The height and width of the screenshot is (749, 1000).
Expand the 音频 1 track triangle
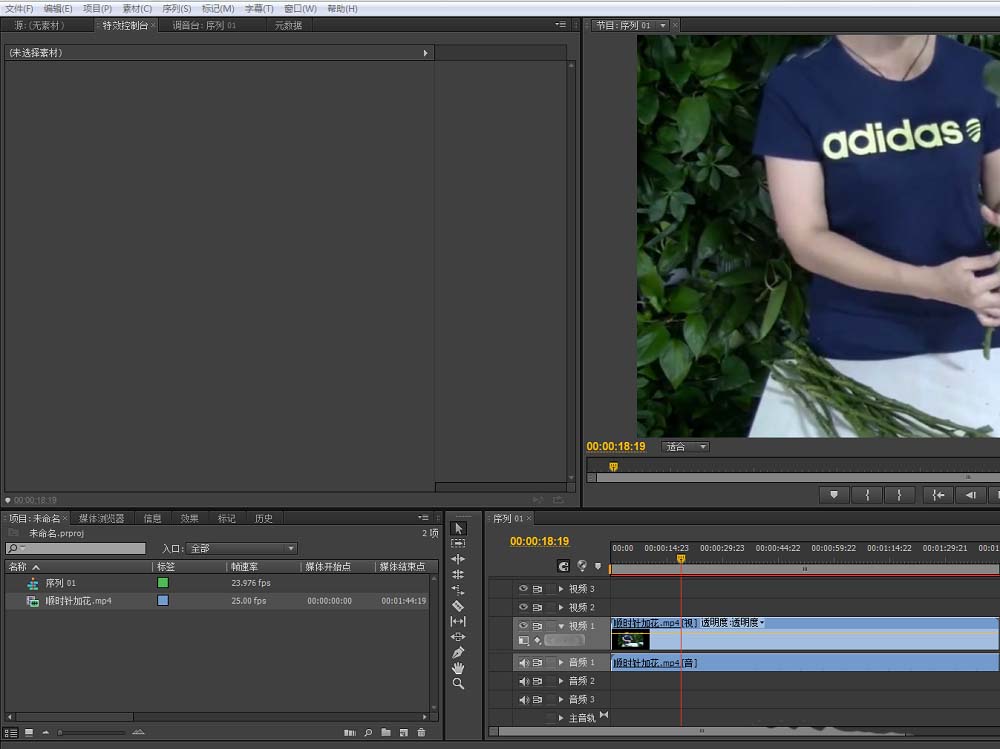[561, 662]
